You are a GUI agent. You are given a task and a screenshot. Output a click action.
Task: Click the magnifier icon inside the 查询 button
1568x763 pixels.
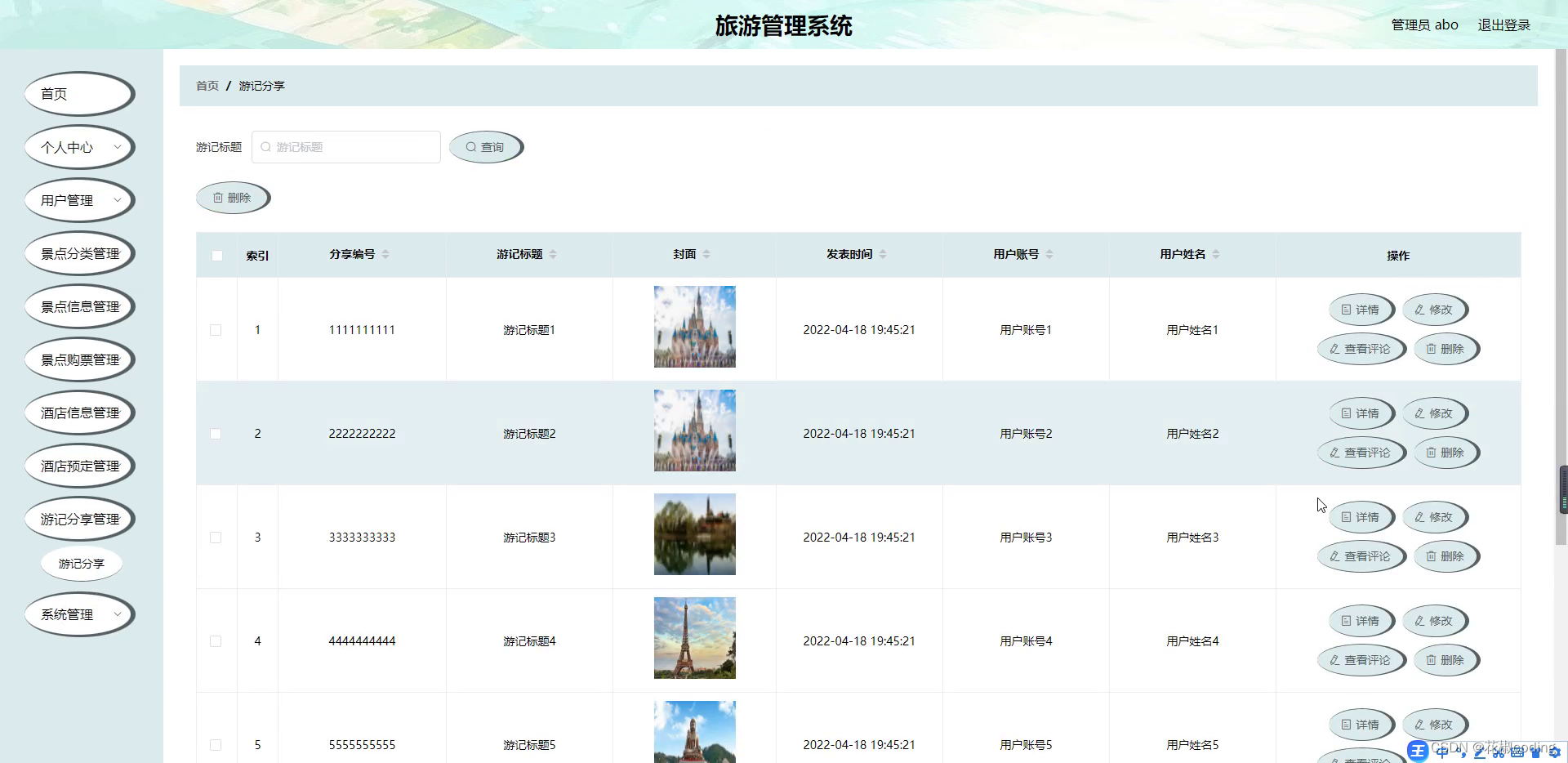pyautogui.click(x=472, y=147)
